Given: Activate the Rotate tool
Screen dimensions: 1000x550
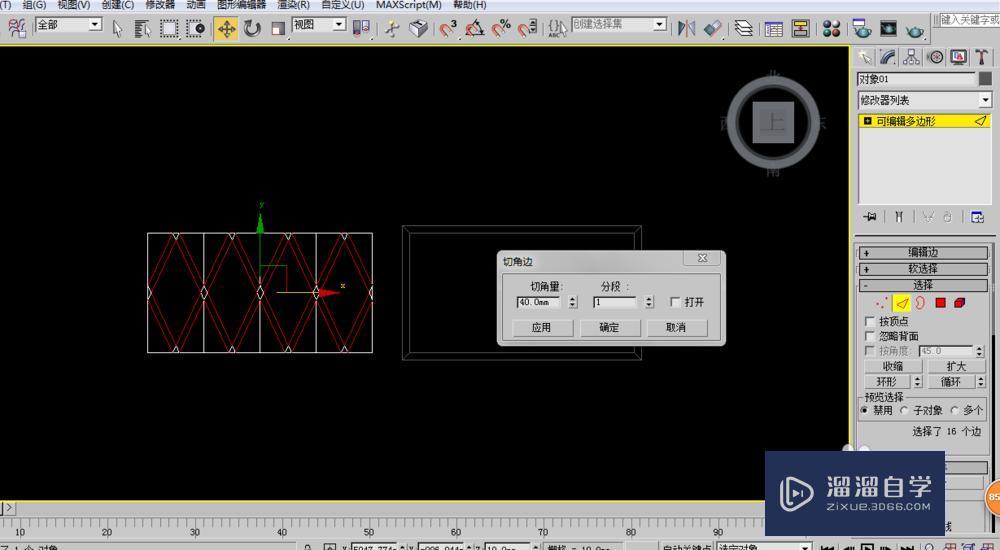Looking at the screenshot, I should click(x=252, y=29).
